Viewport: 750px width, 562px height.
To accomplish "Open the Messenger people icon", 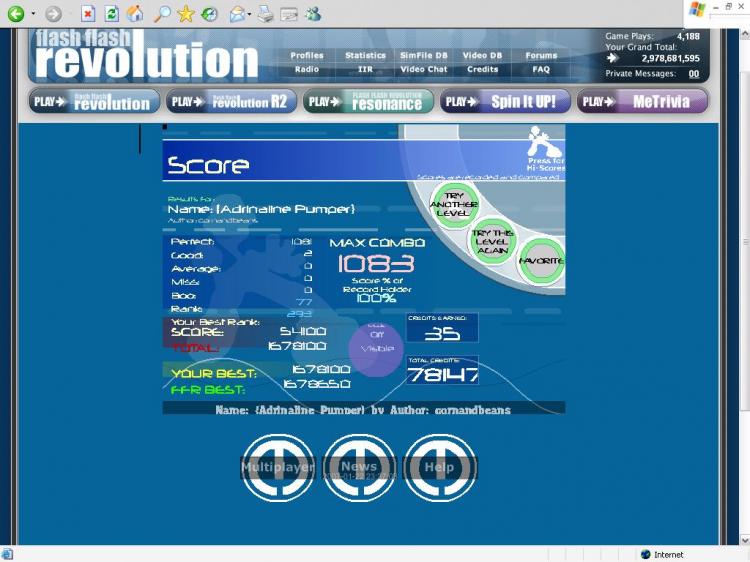I will [x=313, y=14].
